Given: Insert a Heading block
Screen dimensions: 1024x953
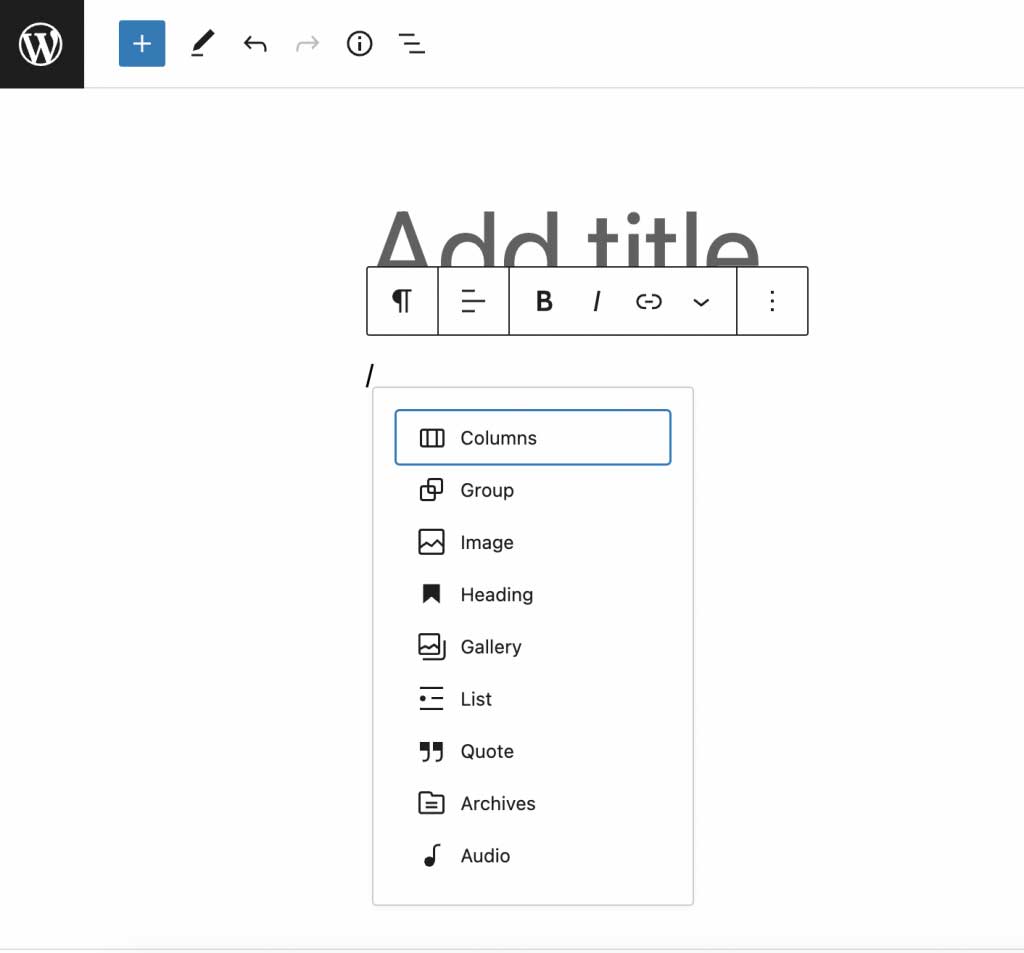Looking at the screenshot, I should (x=533, y=594).
